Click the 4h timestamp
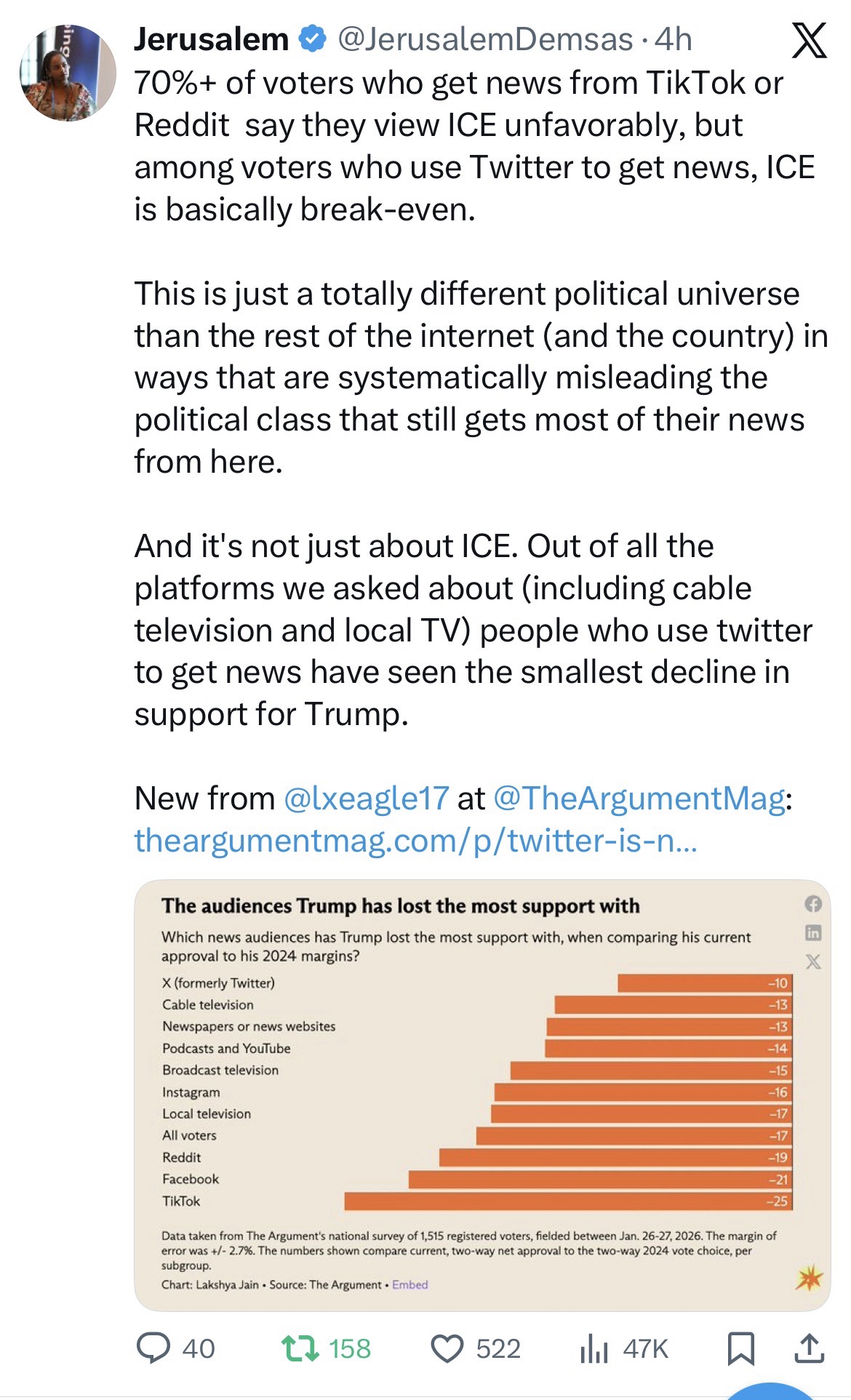The width and height of the screenshot is (851, 1400). [674, 39]
